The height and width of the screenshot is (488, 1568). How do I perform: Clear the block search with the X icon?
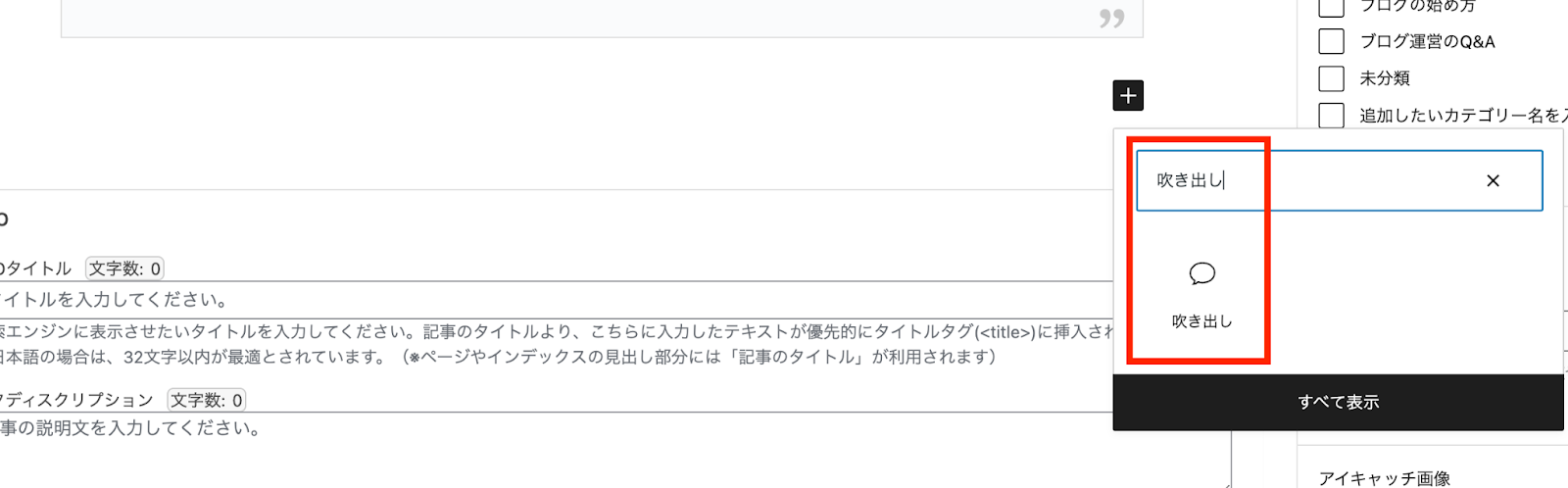(x=1493, y=180)
